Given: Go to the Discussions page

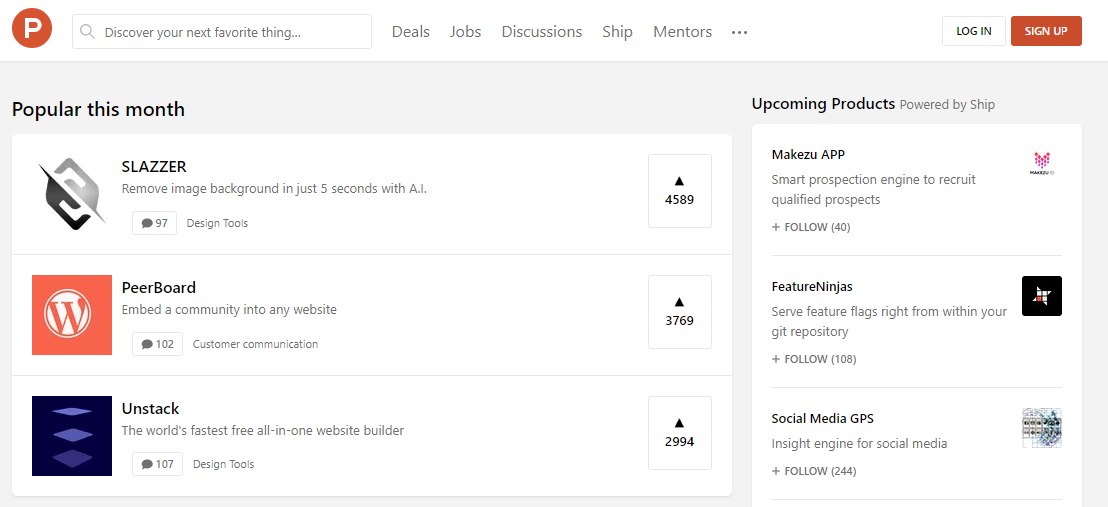Looking at the screenshot, I should point(542,32).
